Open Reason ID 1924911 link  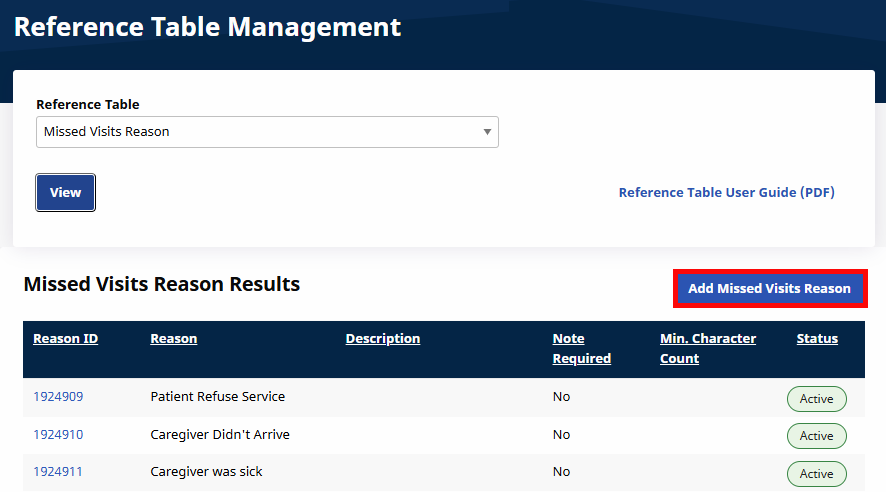pos(58,472)
